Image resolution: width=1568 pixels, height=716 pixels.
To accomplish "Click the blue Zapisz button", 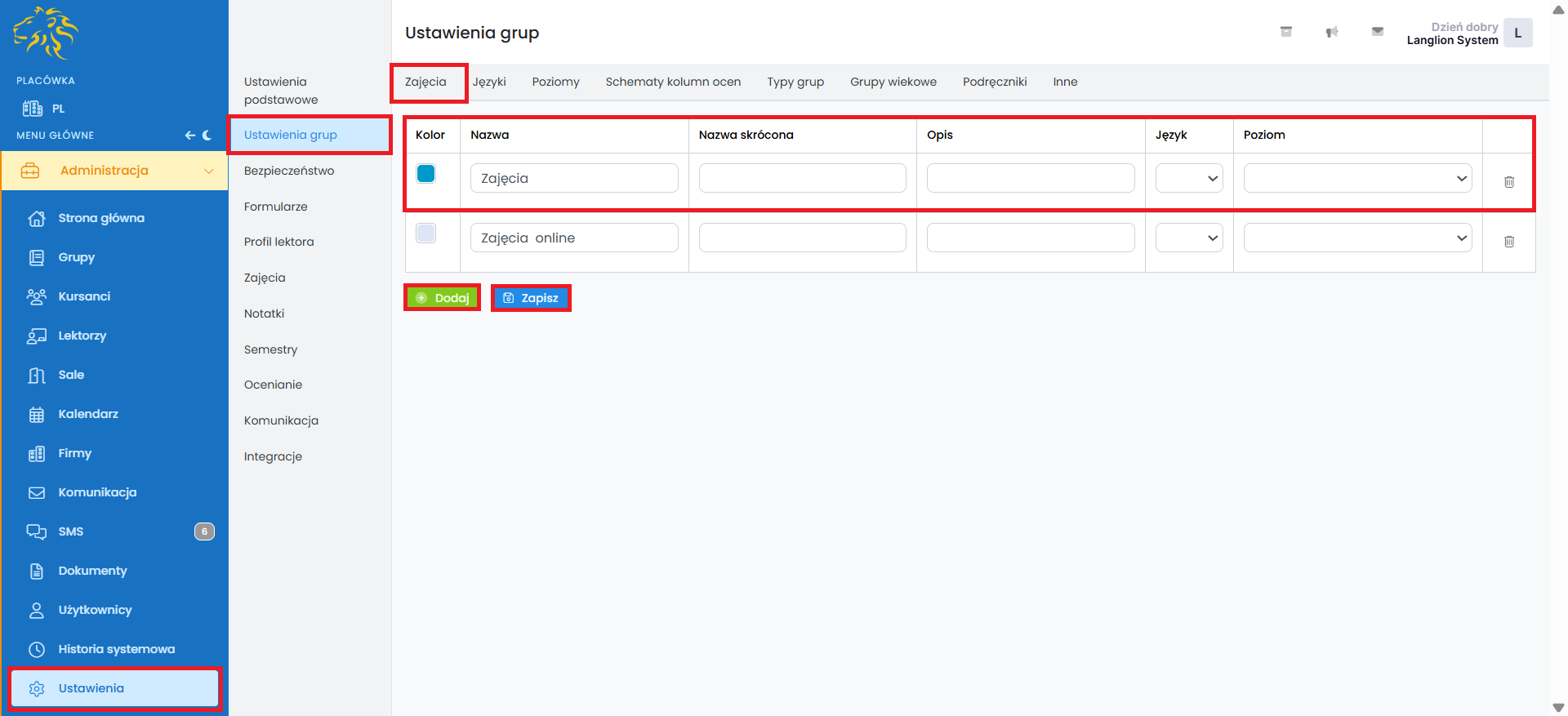I will coord(531,298).
